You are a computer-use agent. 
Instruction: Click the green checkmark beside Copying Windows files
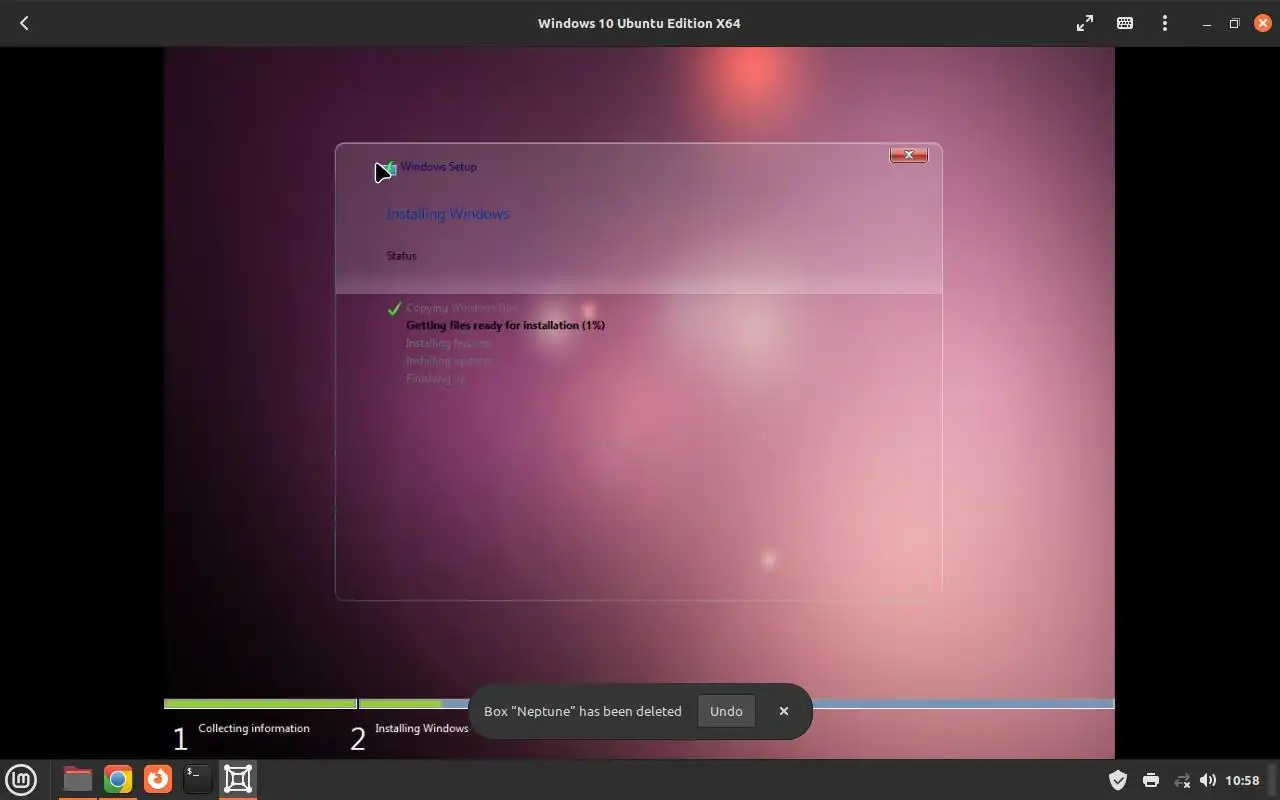tap(394, 309)
